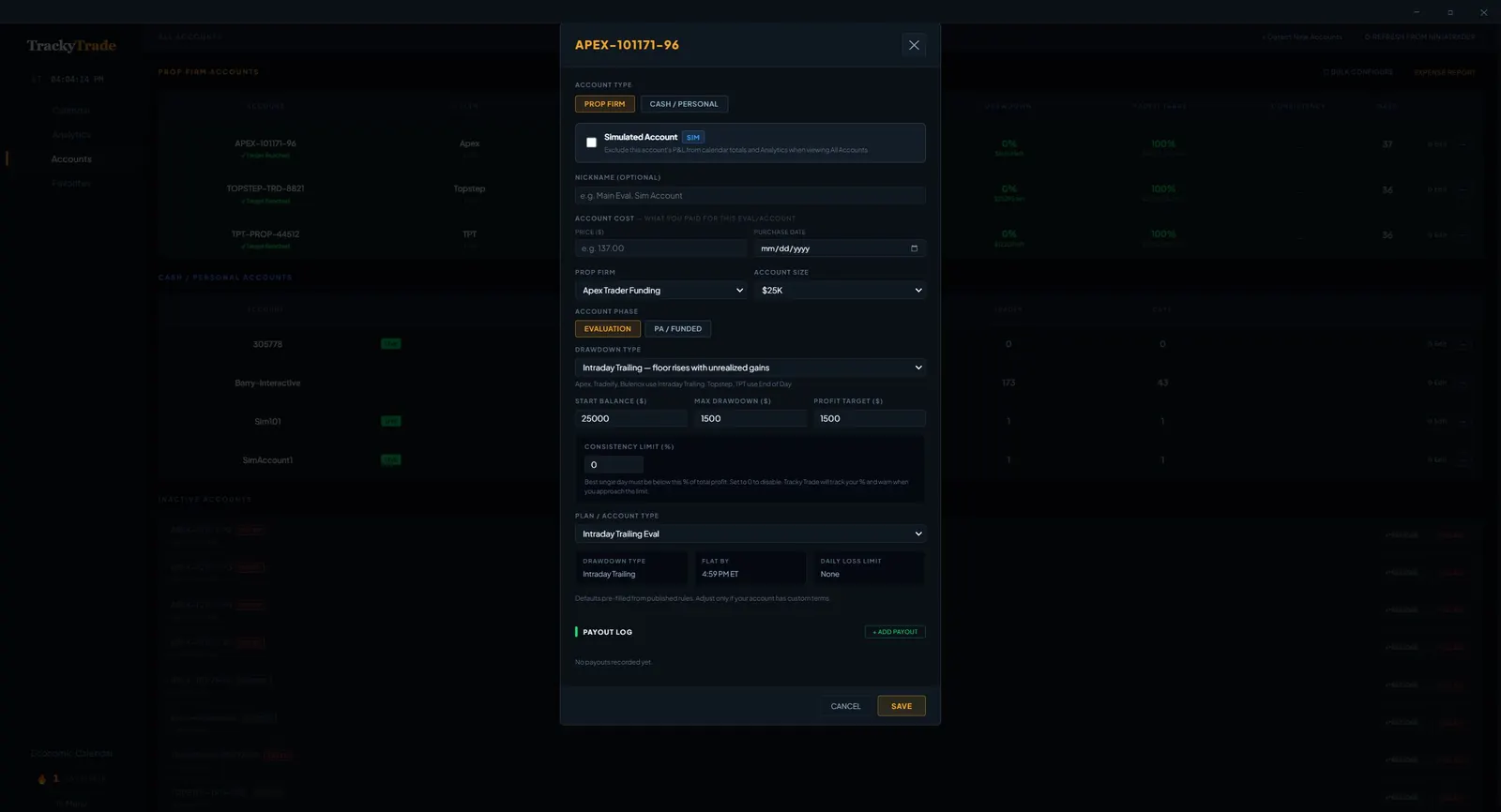Click the Max Drawdown field showing 1500
The height and width of the screenshot is (812, 1501).
750,419
